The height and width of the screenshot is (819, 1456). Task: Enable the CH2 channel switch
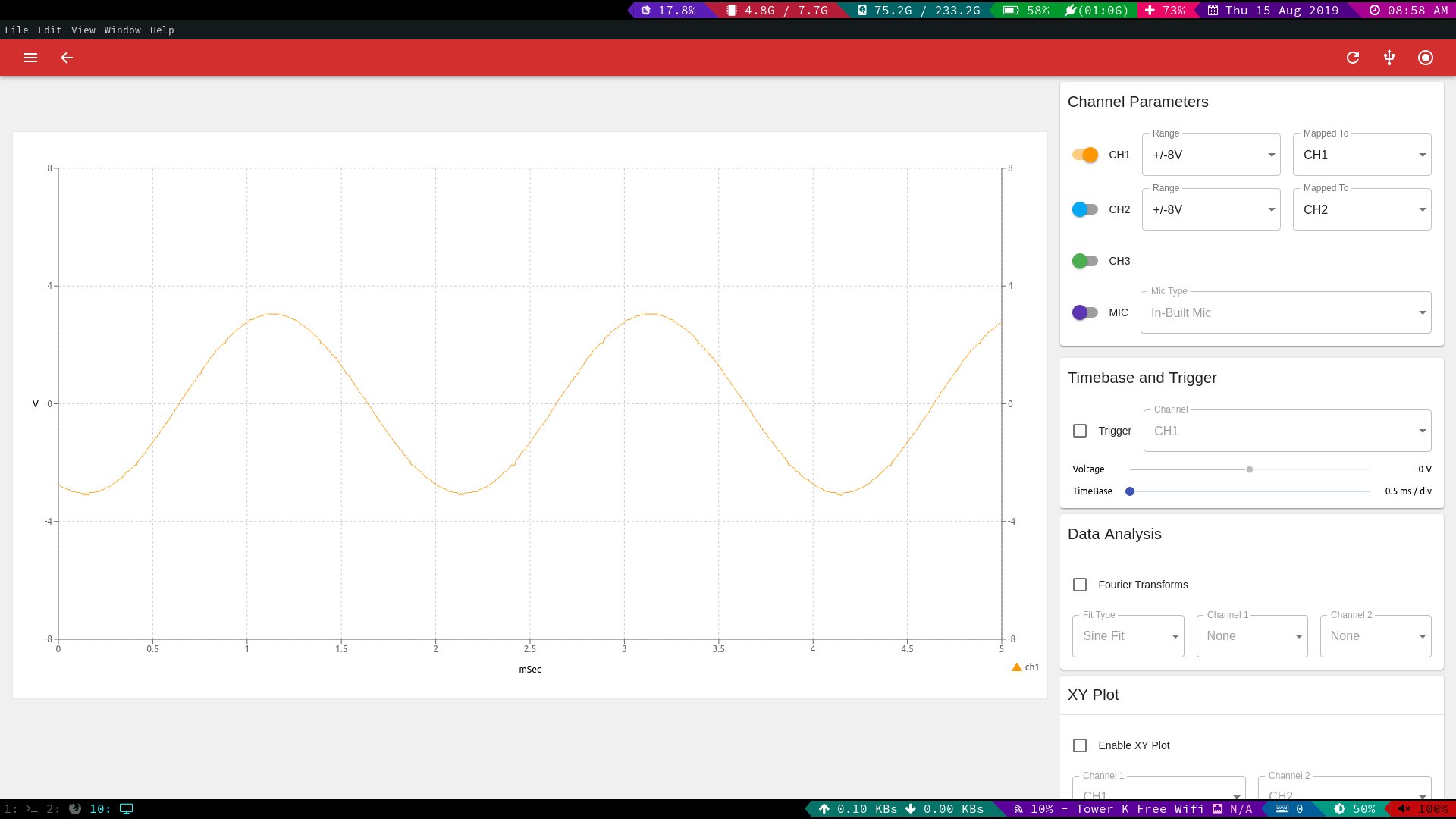click(x=1085, y=209)
